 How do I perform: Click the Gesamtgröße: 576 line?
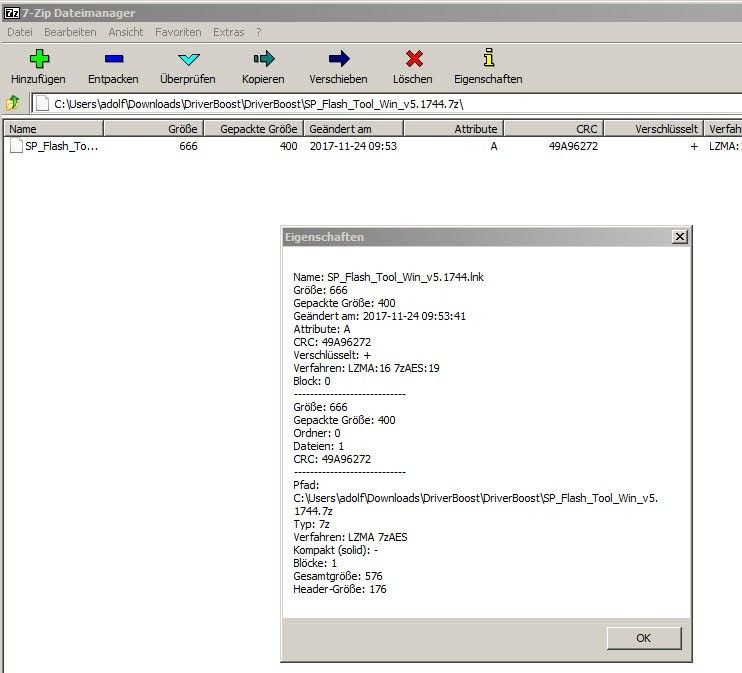pos(337,576)
